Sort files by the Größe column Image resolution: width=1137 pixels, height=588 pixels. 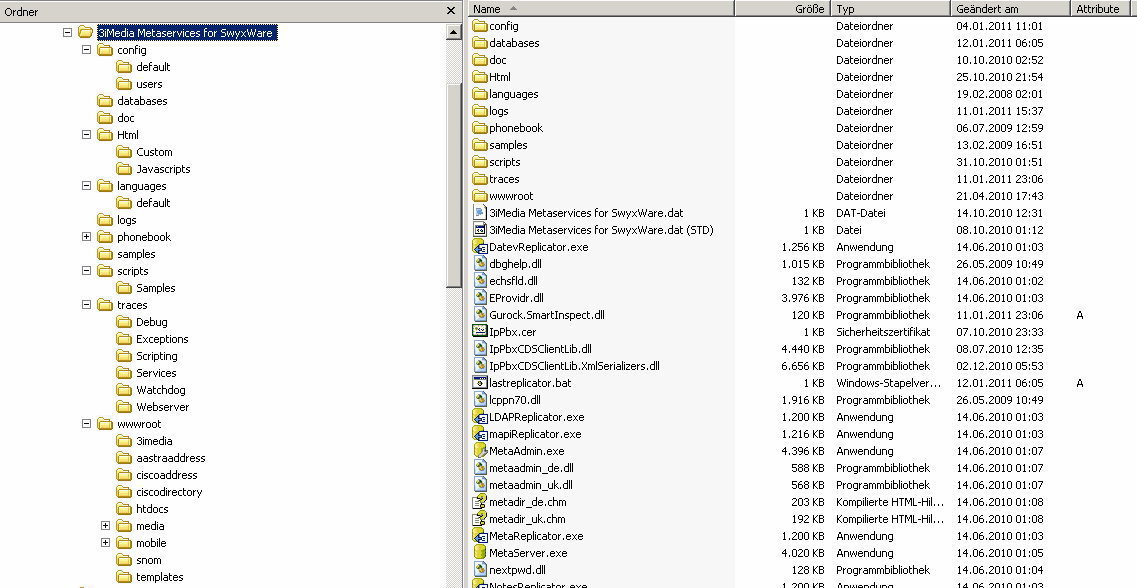point(782,9)
